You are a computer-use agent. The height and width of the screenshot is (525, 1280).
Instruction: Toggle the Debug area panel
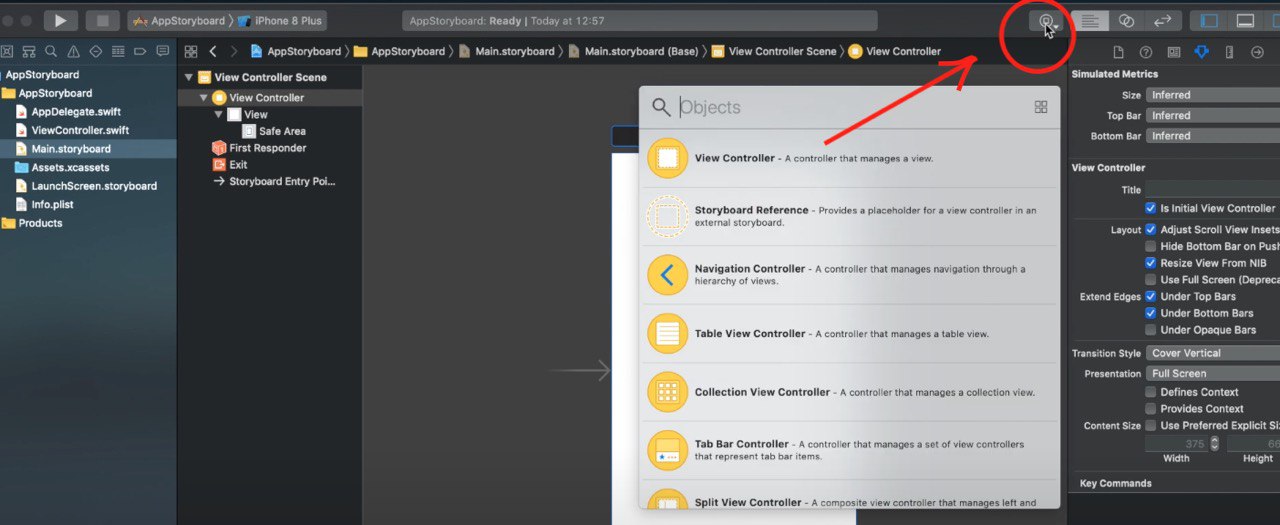[1245, 21]
